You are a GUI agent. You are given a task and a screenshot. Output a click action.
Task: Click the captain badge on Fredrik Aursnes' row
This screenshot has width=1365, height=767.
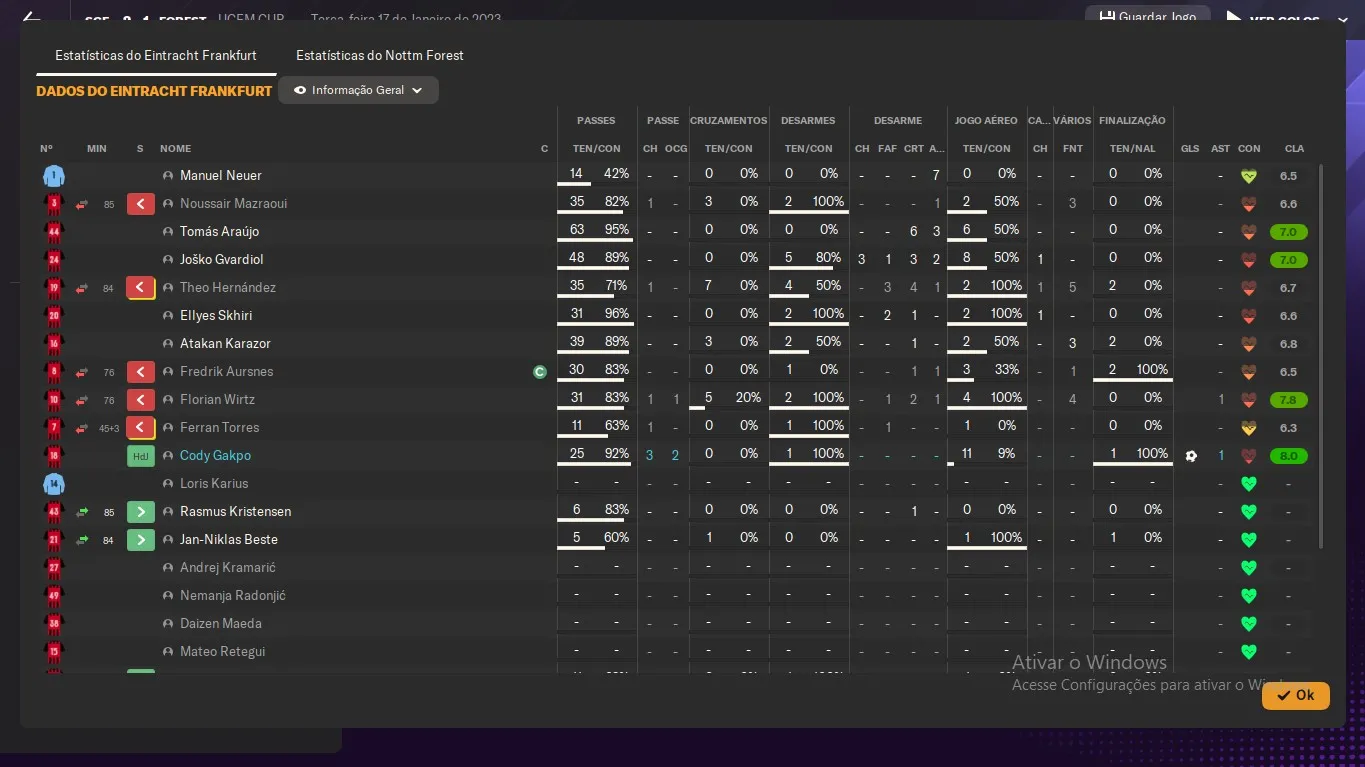click(x=540, y=372)
